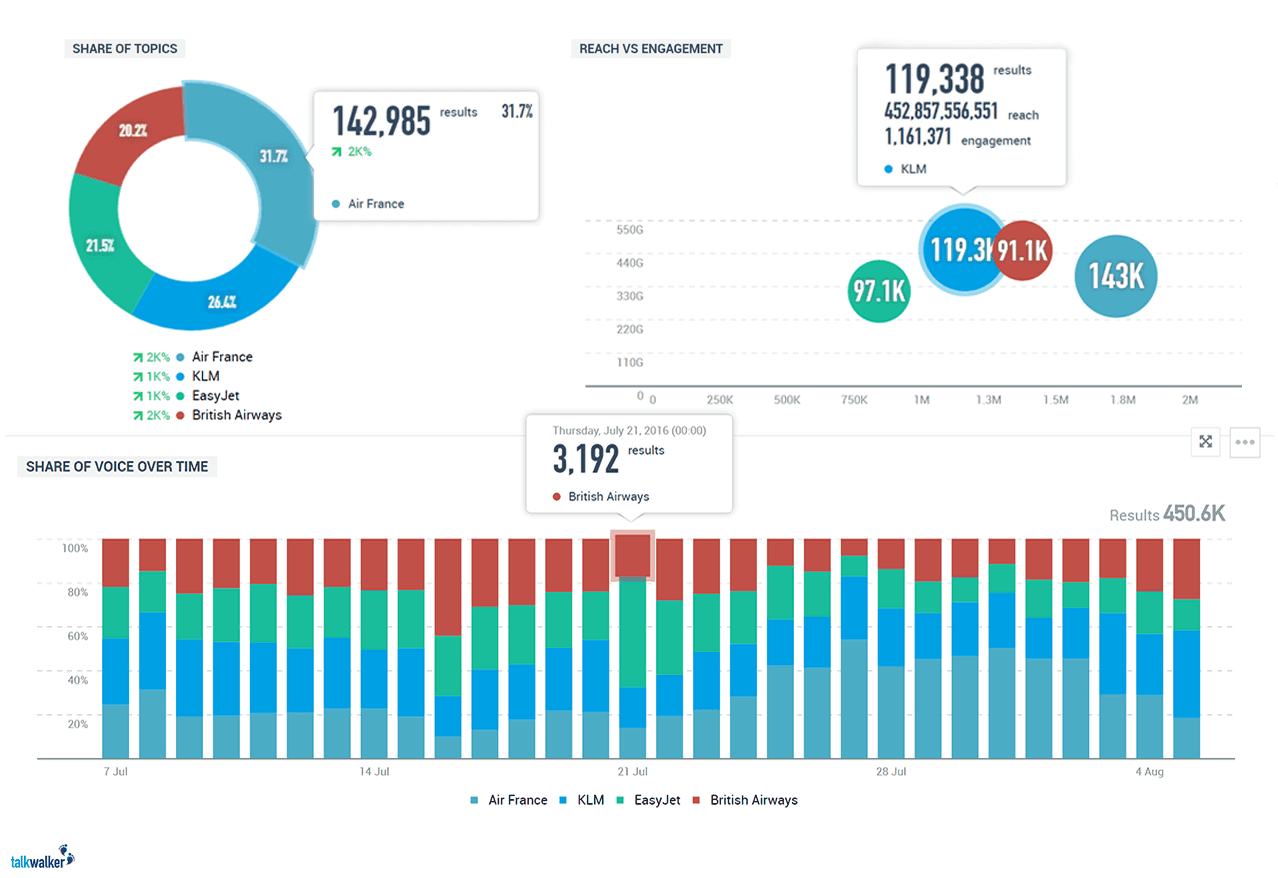Expand the Share of Voice chart to fullscreen

coord(1205,442)
